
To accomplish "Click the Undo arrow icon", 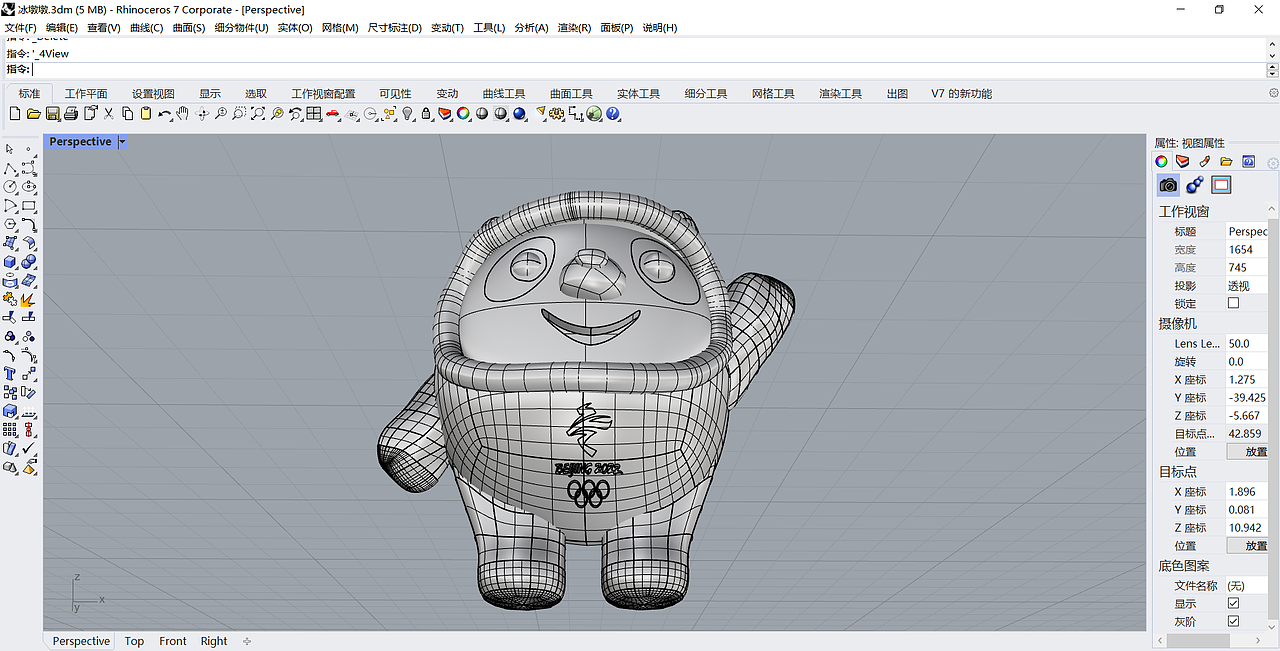I will coord(164,114).
